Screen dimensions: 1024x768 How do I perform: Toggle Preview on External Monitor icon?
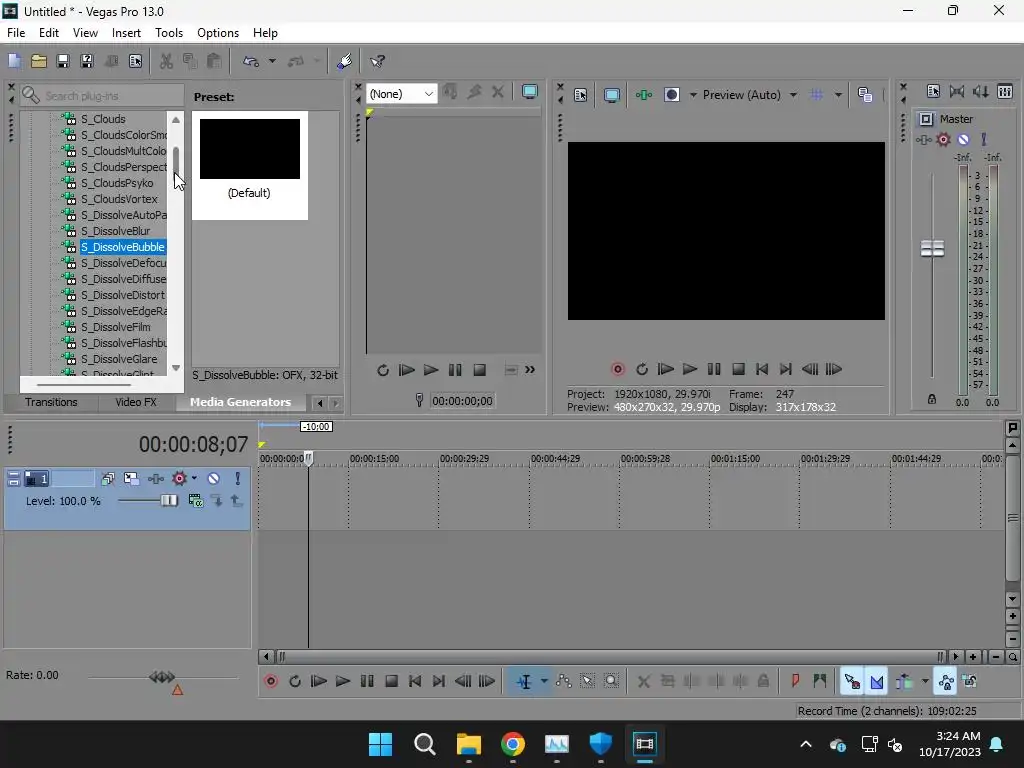tap(612, 95)
